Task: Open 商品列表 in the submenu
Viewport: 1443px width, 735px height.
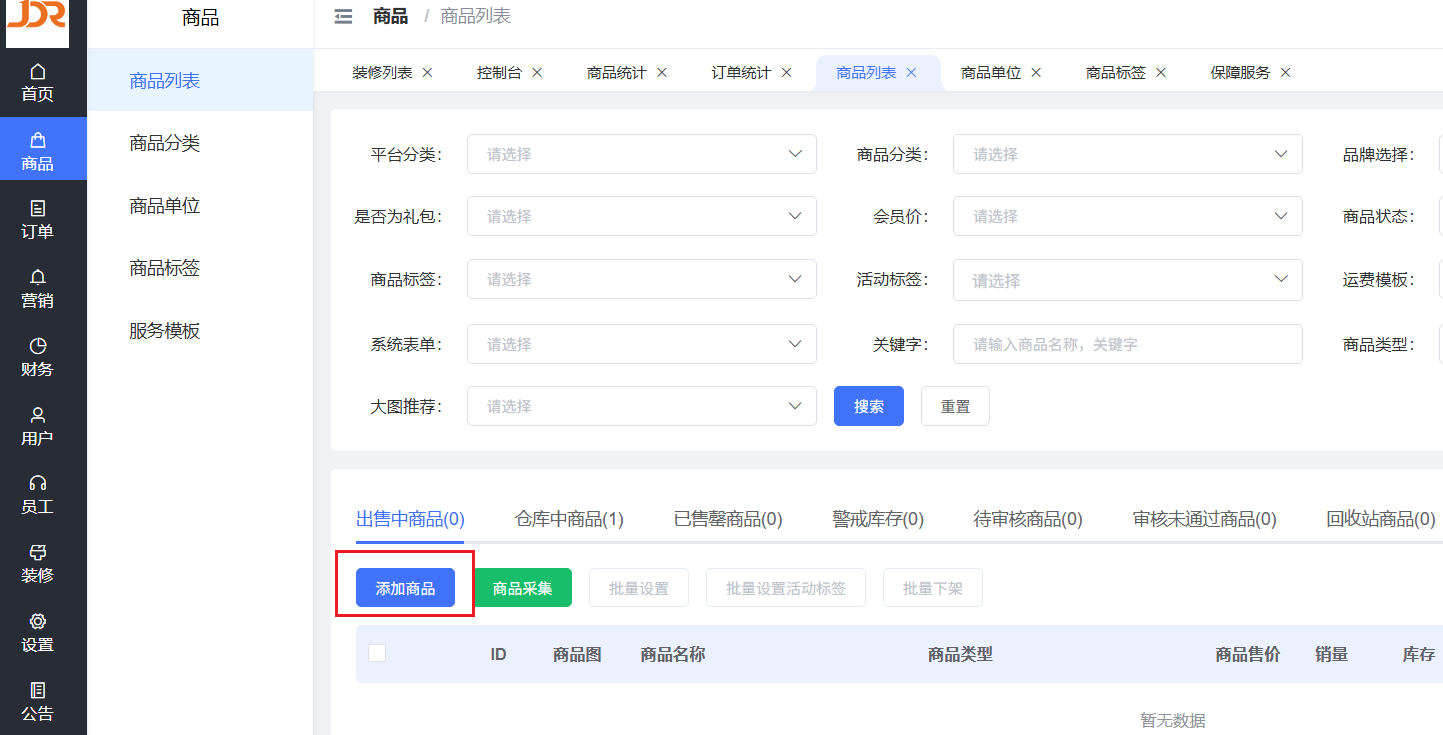Action: [200, 80]
